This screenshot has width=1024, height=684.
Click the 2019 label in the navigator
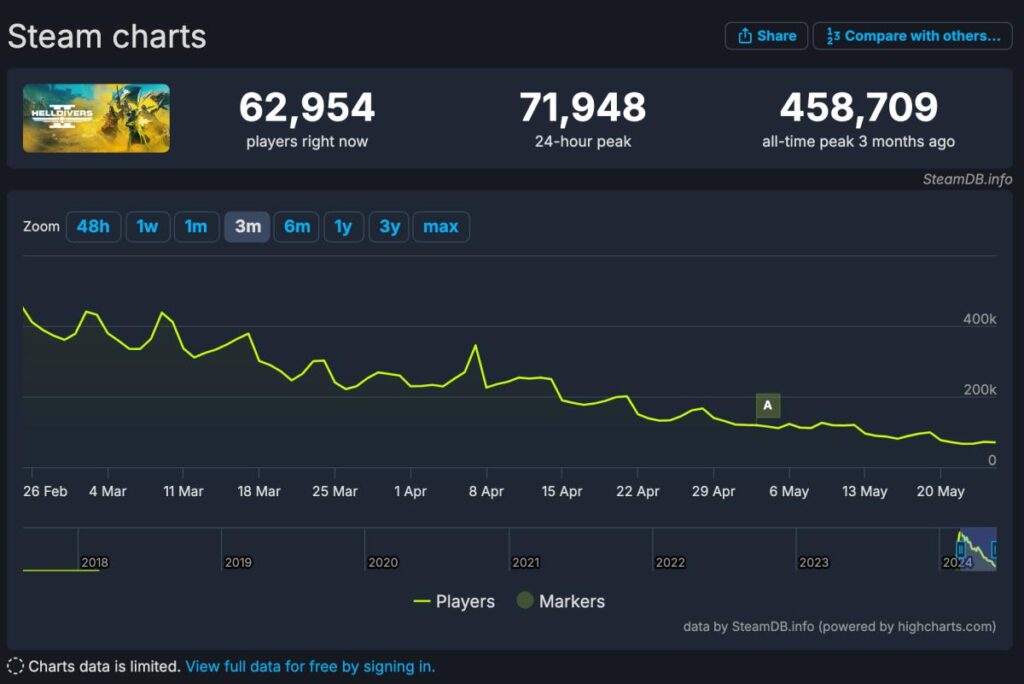[238, 562]
